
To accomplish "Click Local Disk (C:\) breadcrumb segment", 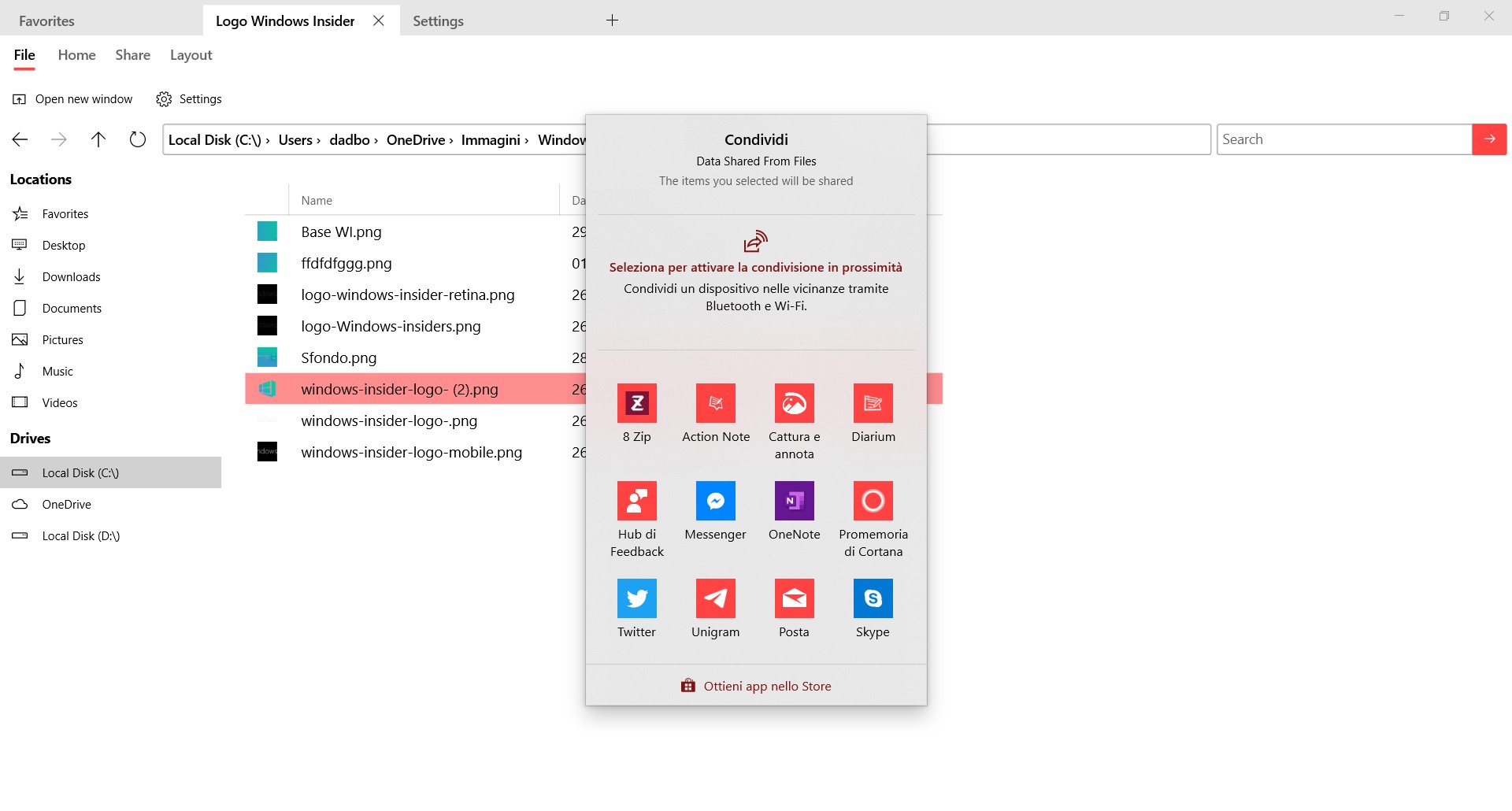I will point(214,139).
